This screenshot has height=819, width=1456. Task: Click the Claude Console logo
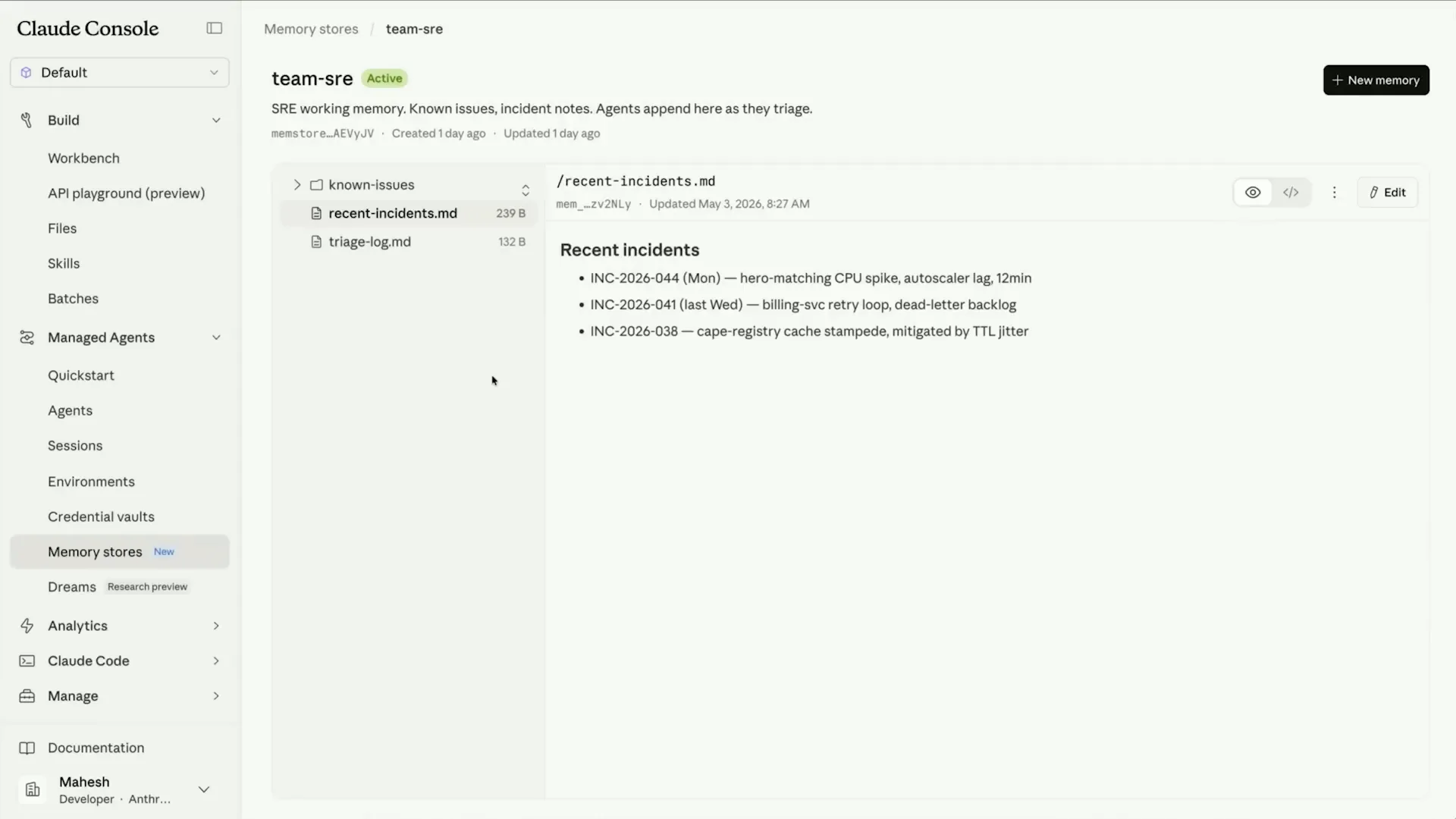(88, 29)
